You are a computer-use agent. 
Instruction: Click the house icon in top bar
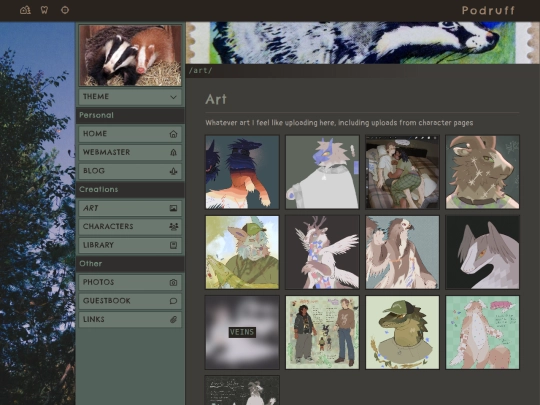[25, 10]
